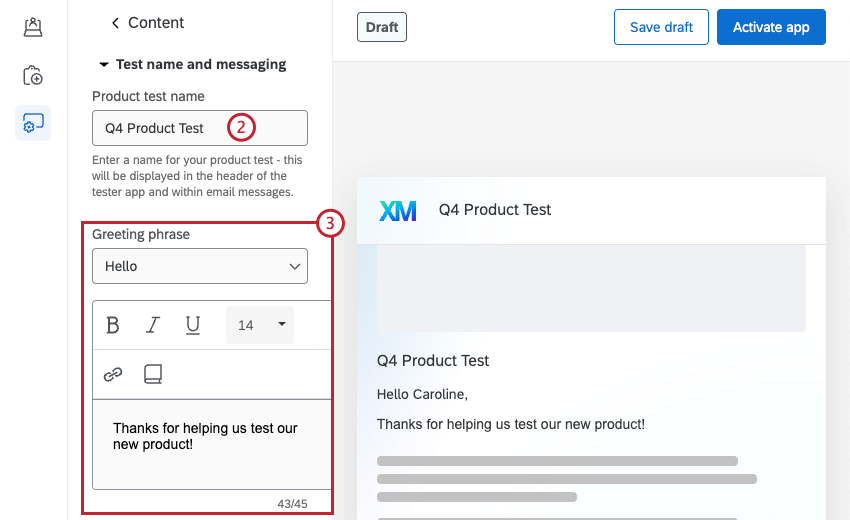Click the clipboard-plus sidebar icon
850x520 pixels.
click(x=33, y=75)
